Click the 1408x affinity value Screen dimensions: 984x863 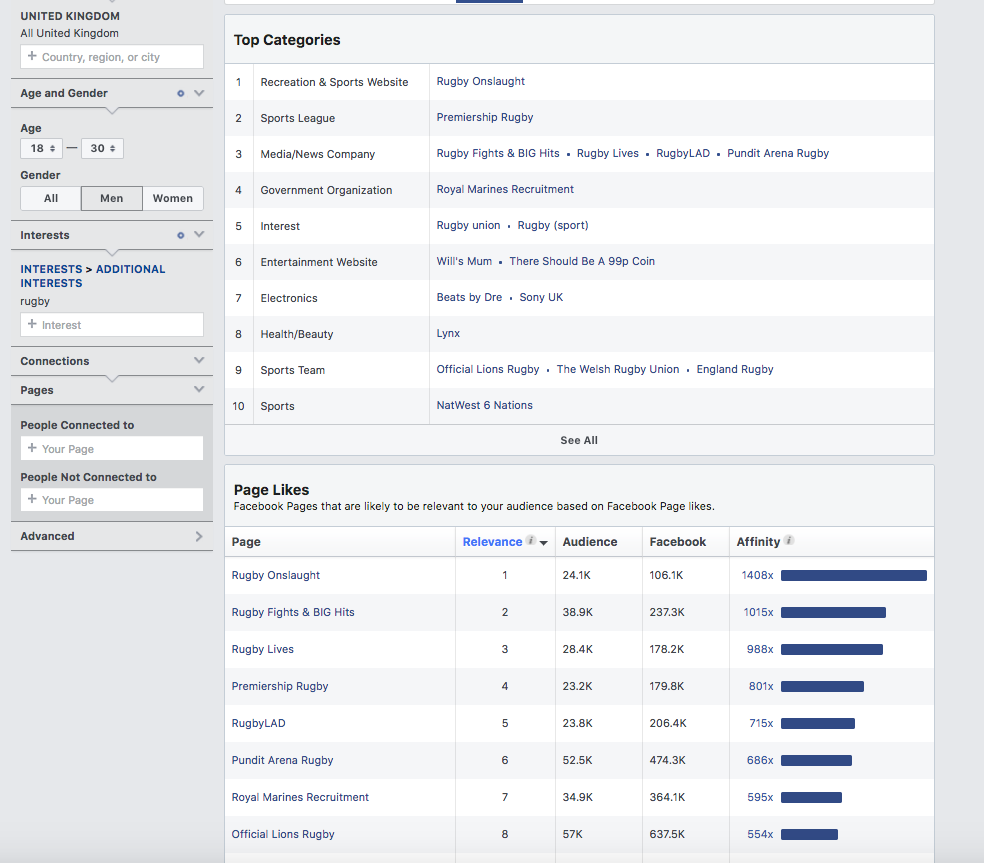(757, 575)
